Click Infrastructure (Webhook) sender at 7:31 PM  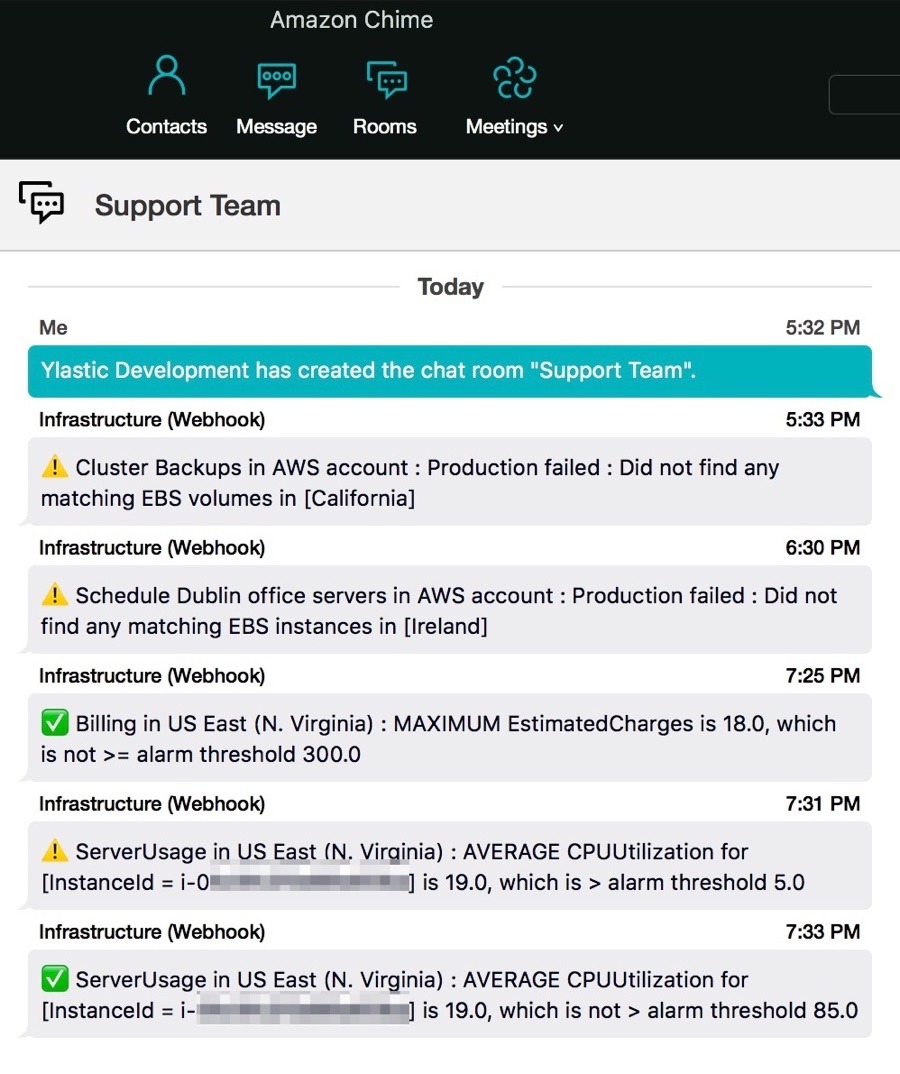152,803
